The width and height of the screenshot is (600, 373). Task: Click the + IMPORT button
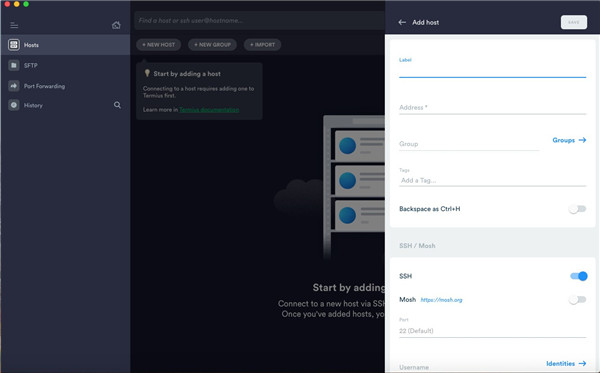tap(262, 45)
